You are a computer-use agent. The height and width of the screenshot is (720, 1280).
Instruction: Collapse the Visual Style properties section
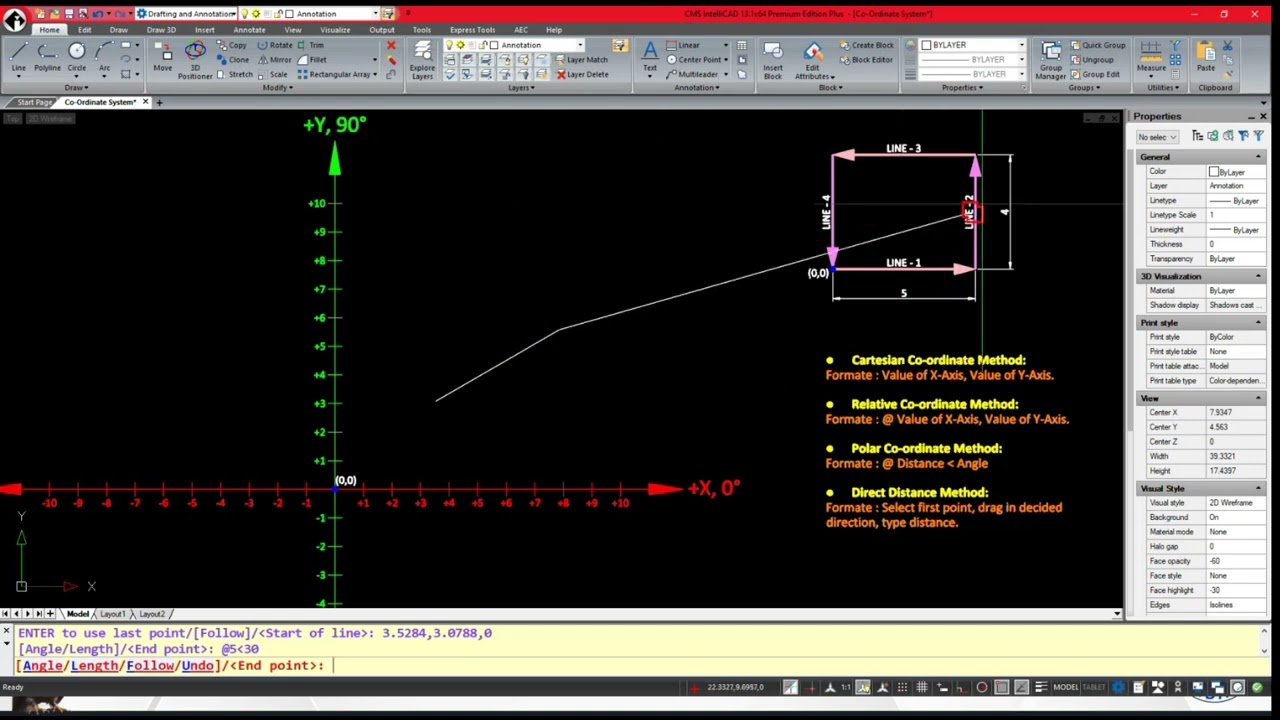point(1258,488)
